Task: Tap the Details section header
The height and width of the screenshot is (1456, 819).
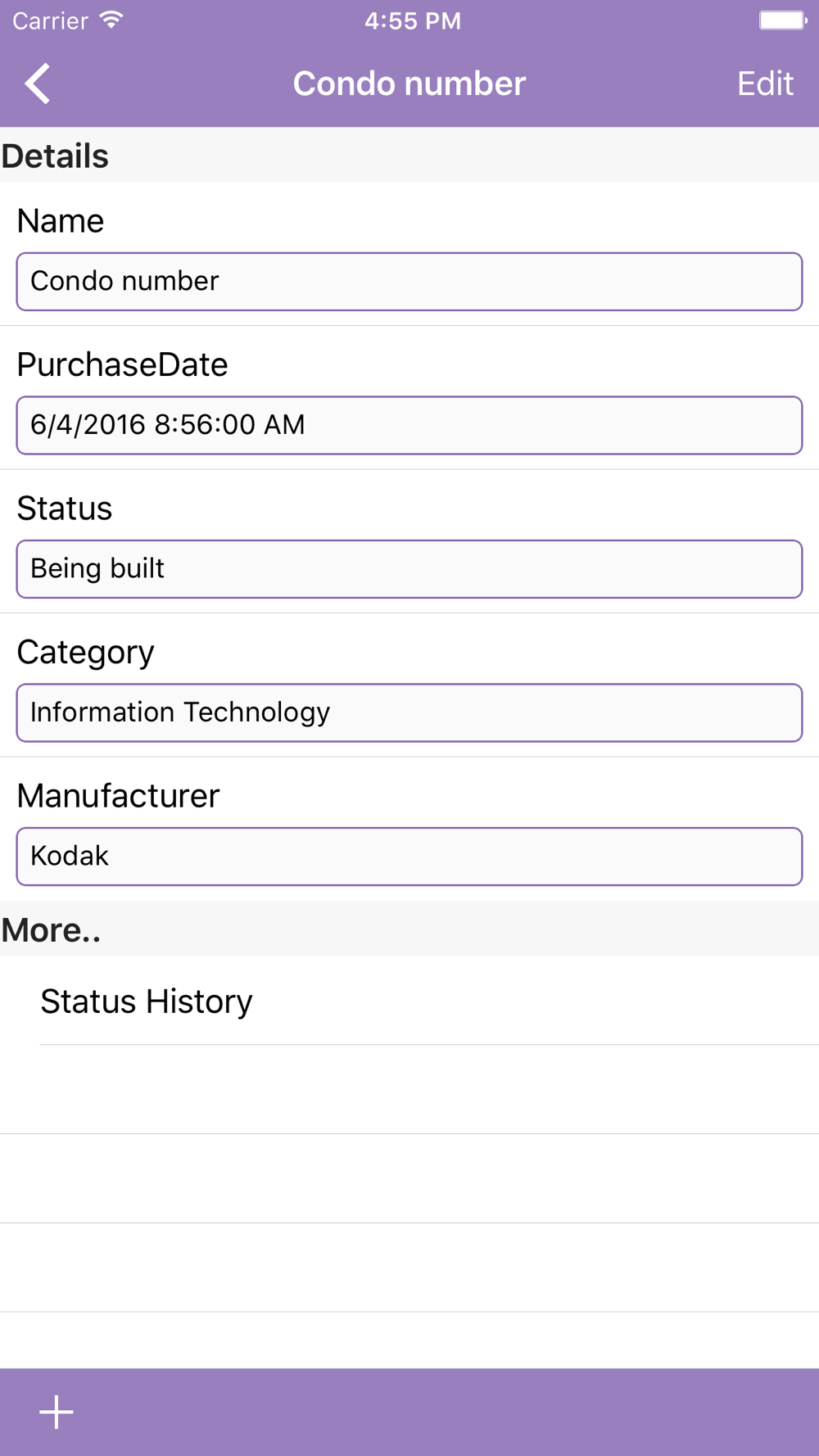Action: point(56,156)
